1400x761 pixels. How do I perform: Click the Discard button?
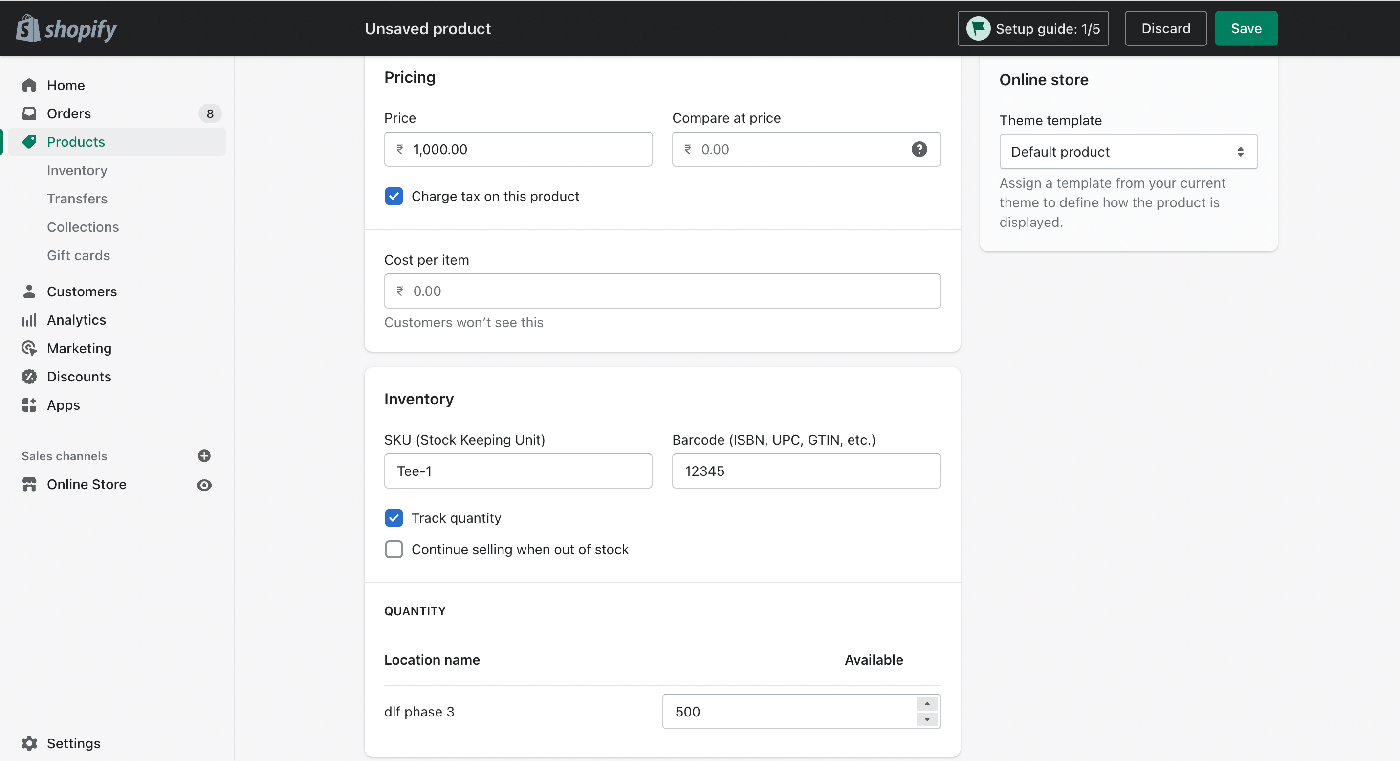pos(1166,28)
